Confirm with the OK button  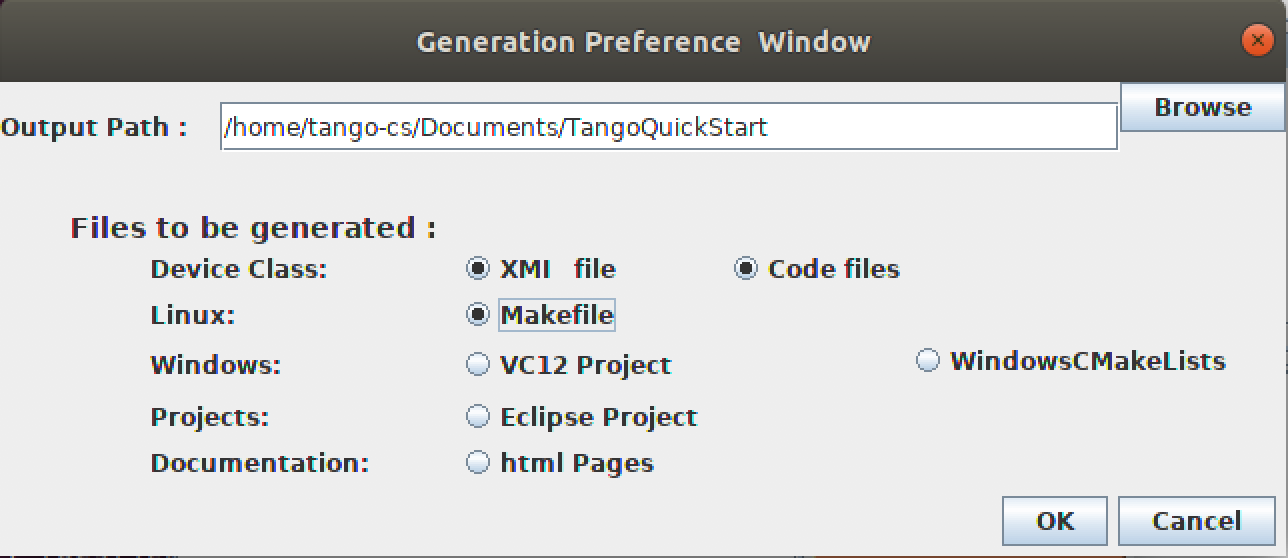[1055, 521]
